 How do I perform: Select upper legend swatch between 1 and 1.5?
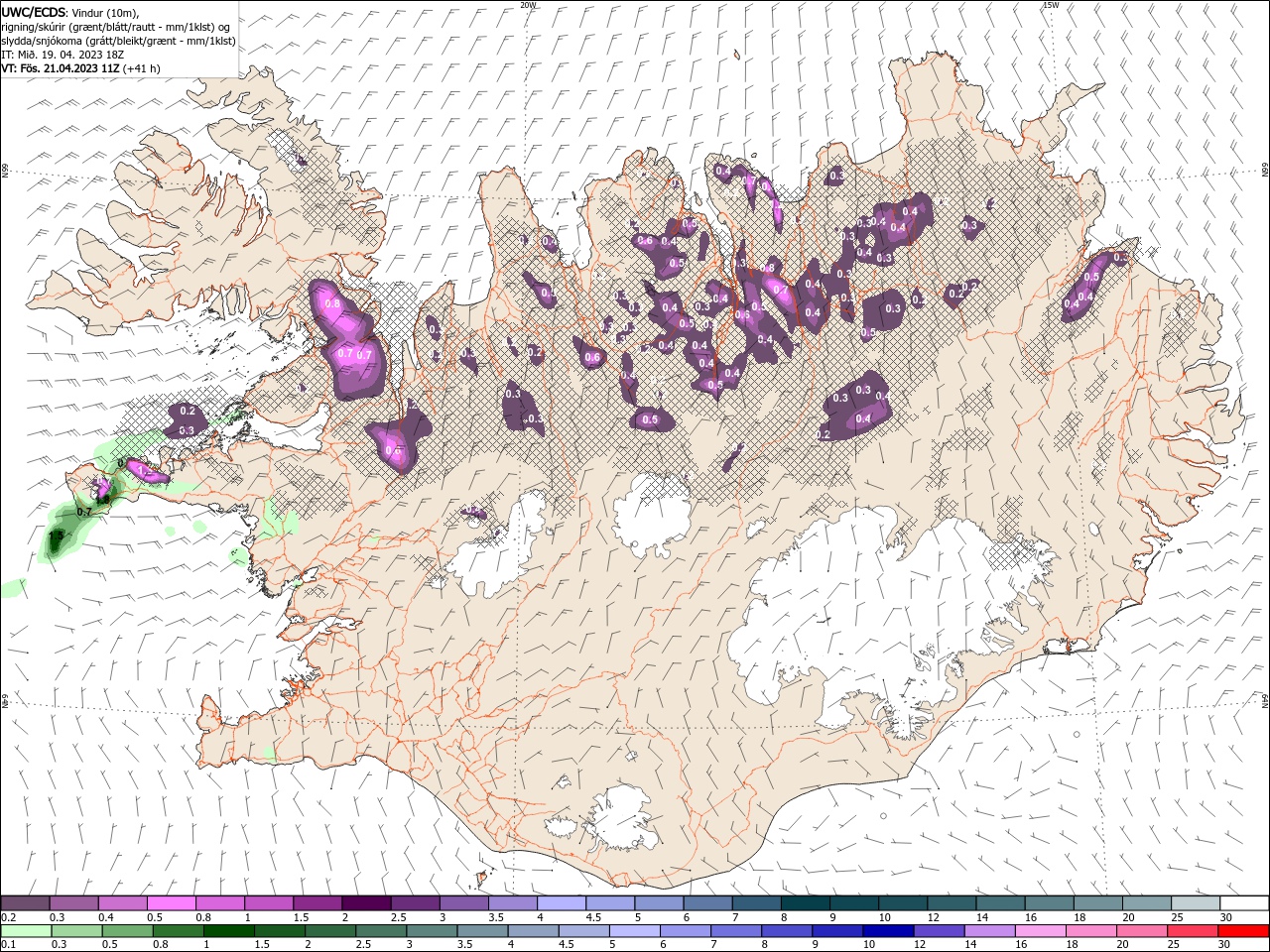(x=269, y=903)
